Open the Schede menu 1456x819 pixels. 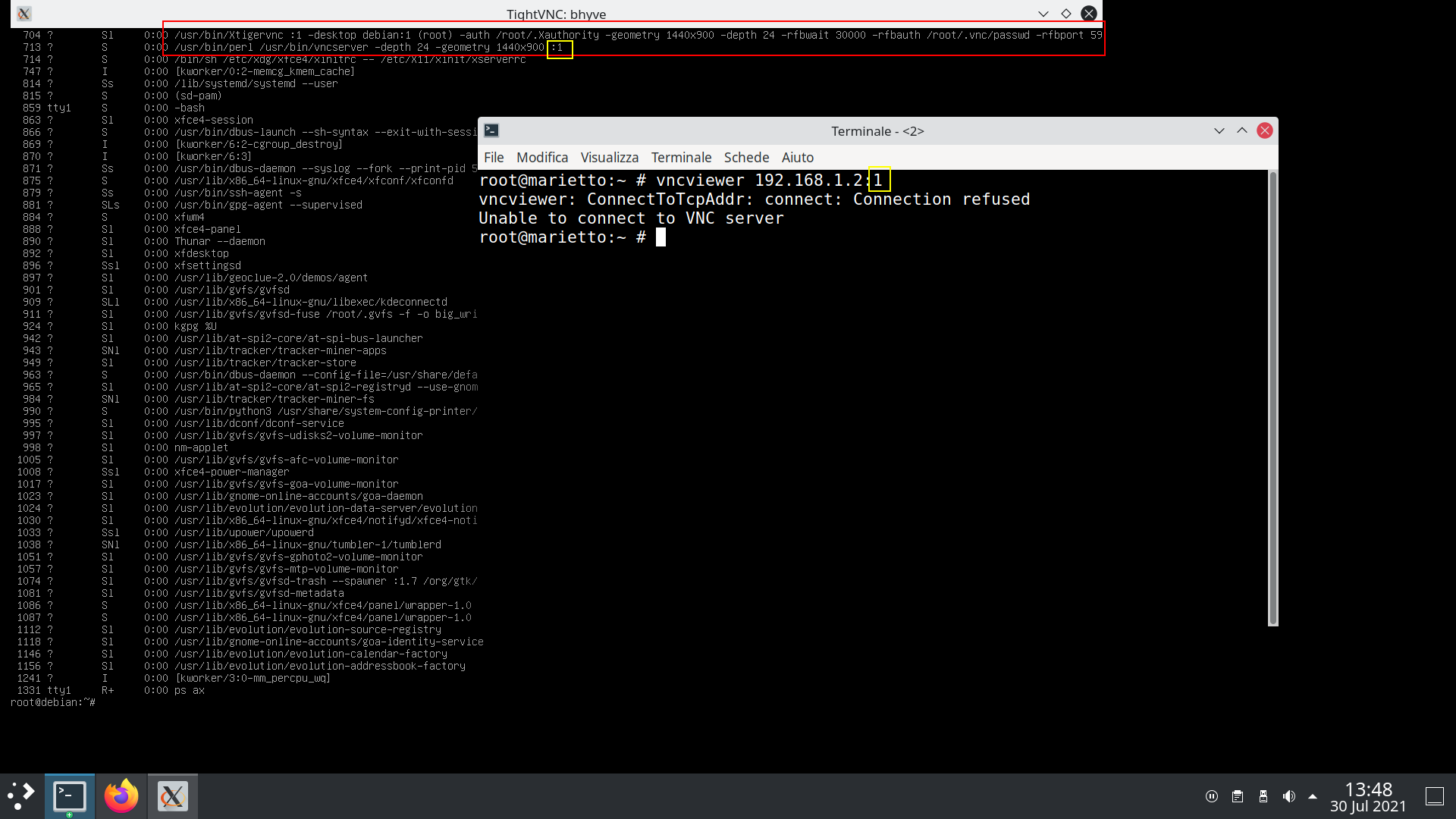click(x=746, y=157)
